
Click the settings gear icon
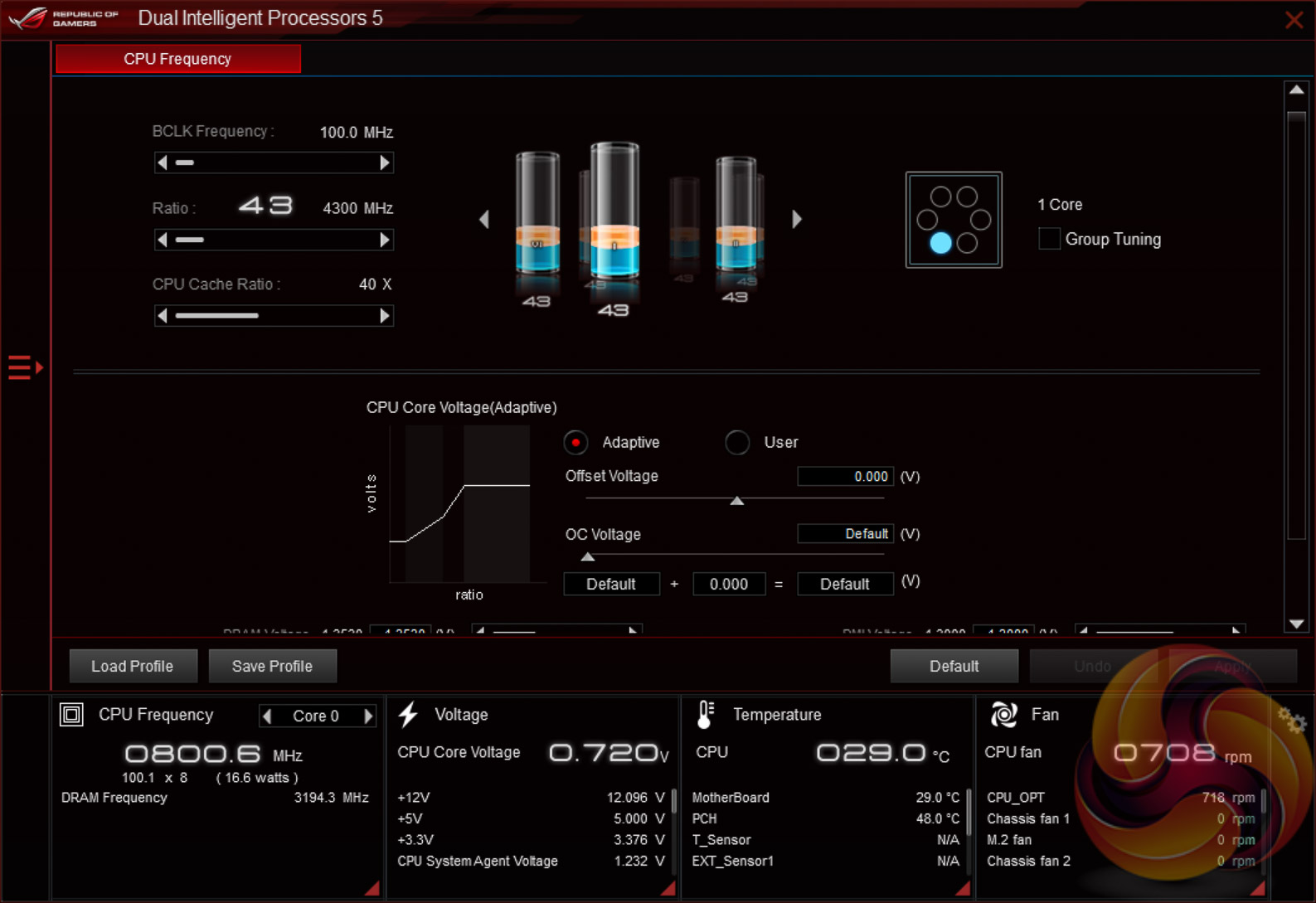(x=1291, y=721)
